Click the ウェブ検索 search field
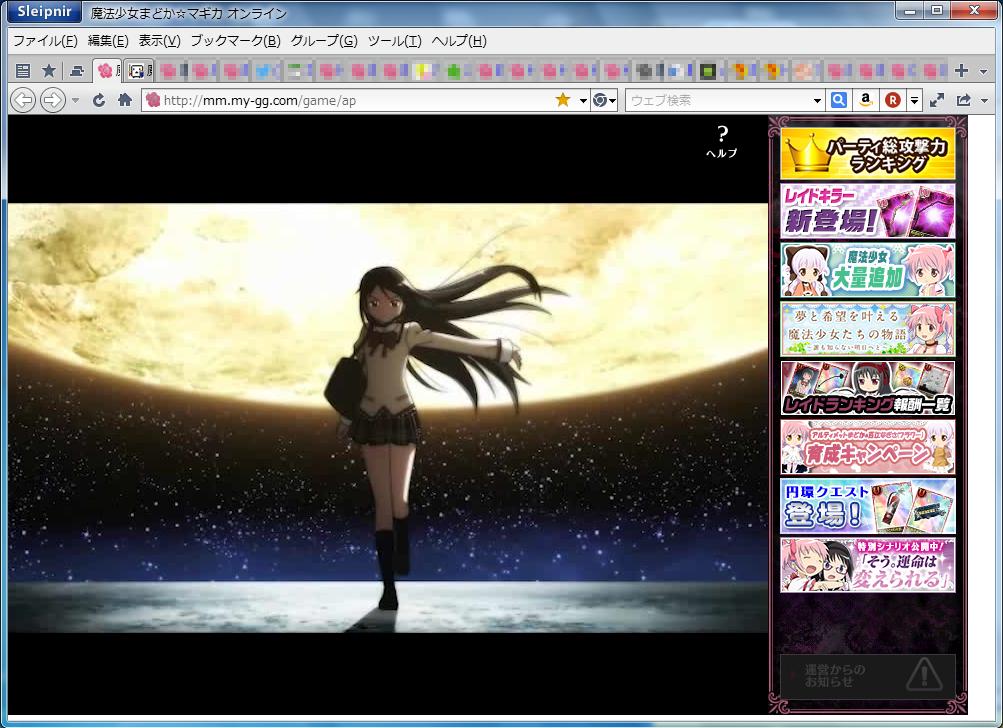This screenshot has width=1003, height=728. click(720, 100)
